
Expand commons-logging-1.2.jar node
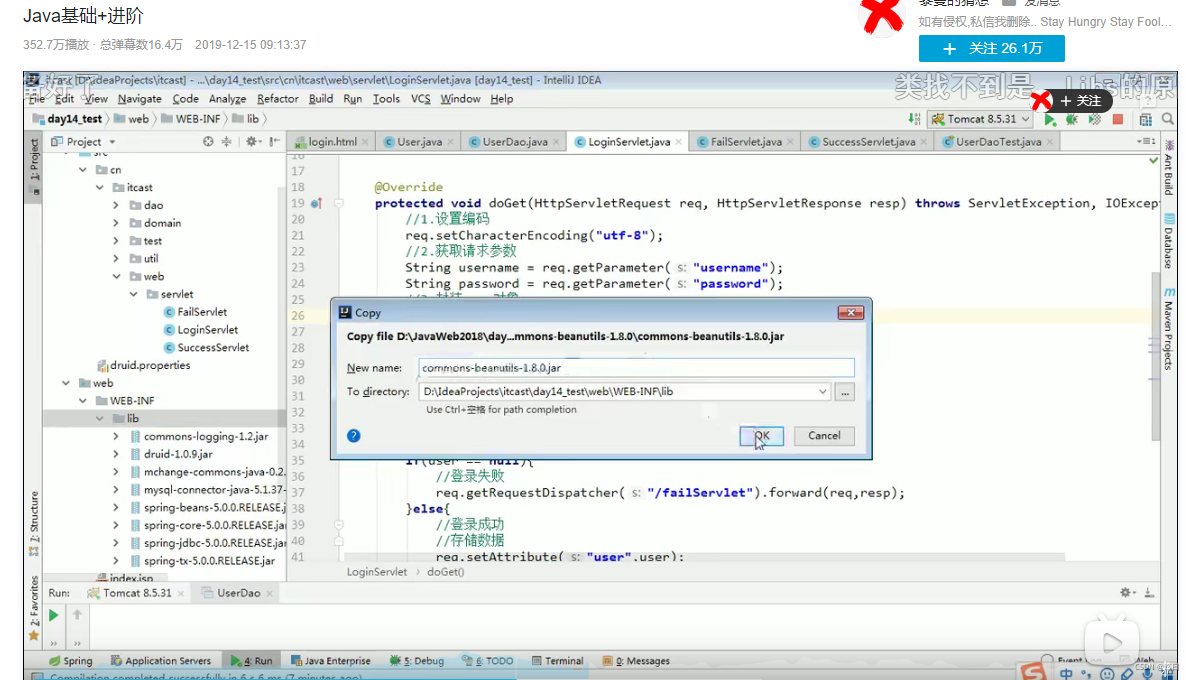(x=116, y=436)
